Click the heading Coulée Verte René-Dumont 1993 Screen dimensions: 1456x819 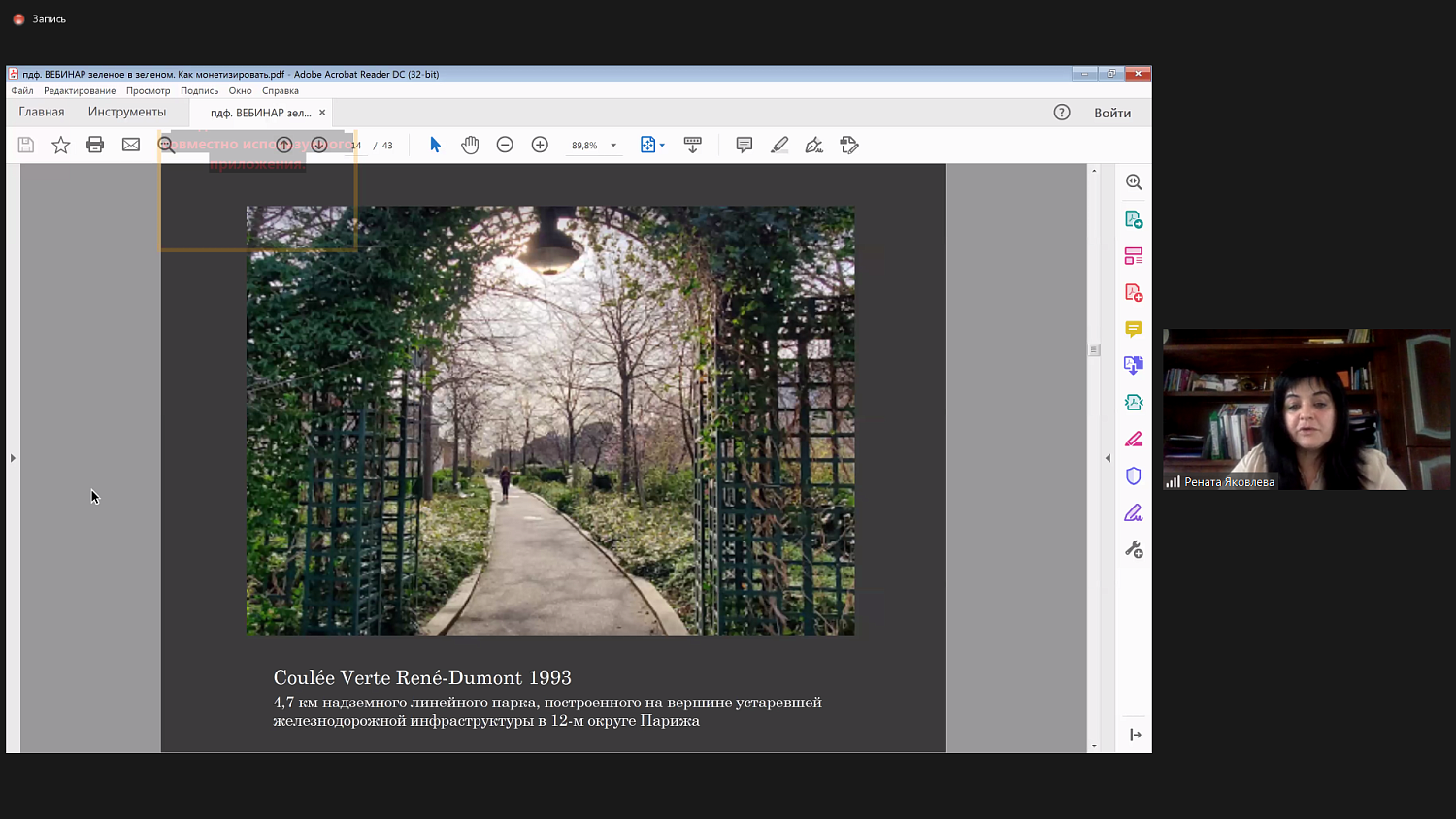[x=422, y=677]
